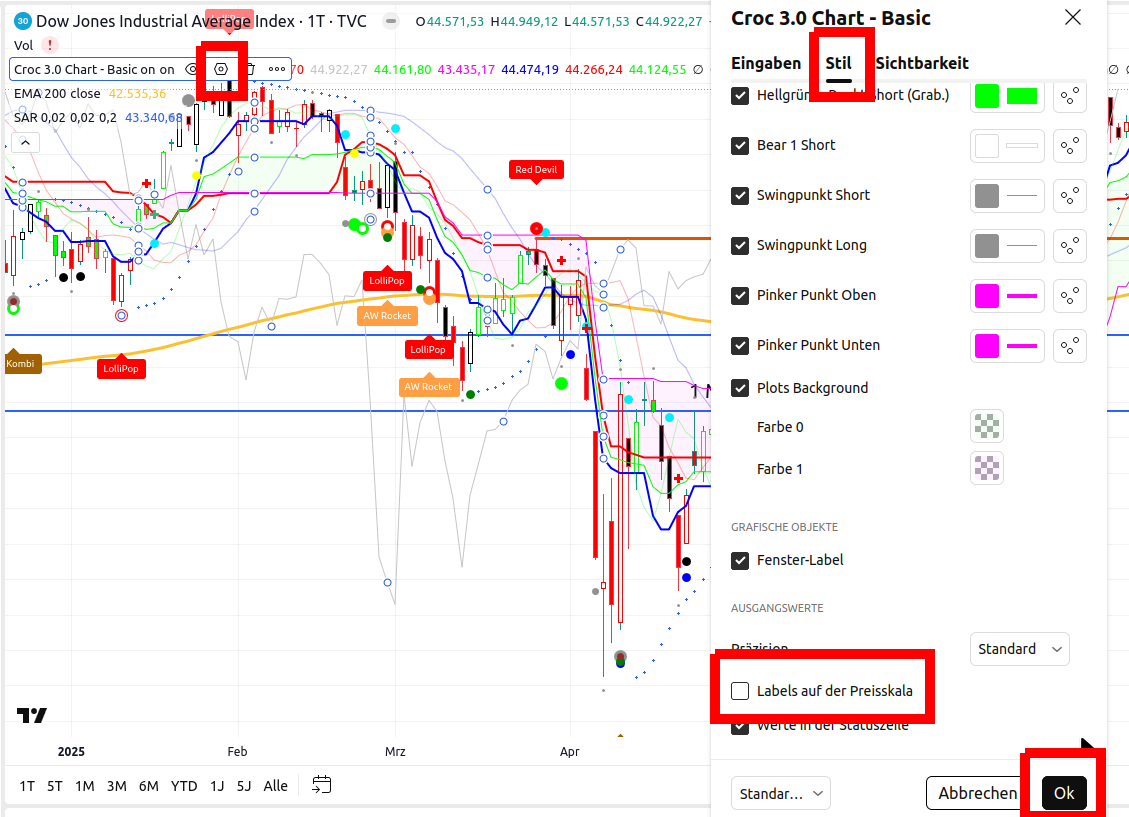Screen dimensions: 1129x817
Task: Click the go-to-date calendar icon
Action: [321, 785]
